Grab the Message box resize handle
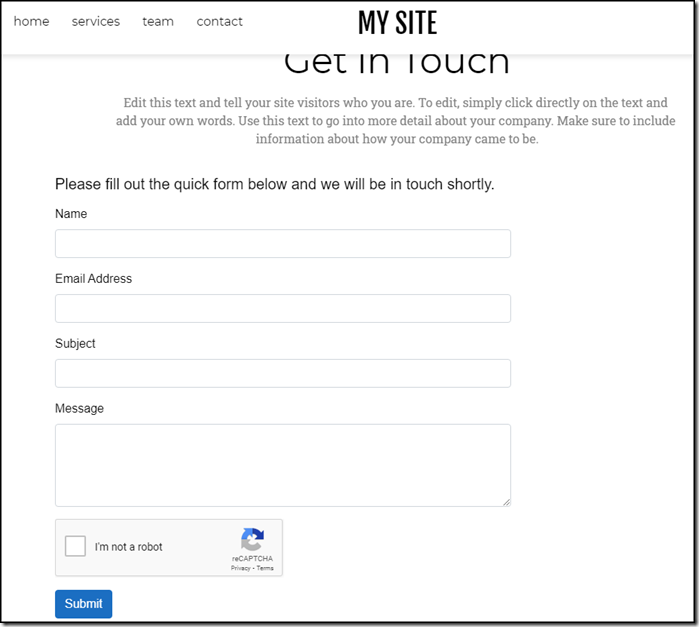Viewport: 699px width, 627px height. coord(506,502)
